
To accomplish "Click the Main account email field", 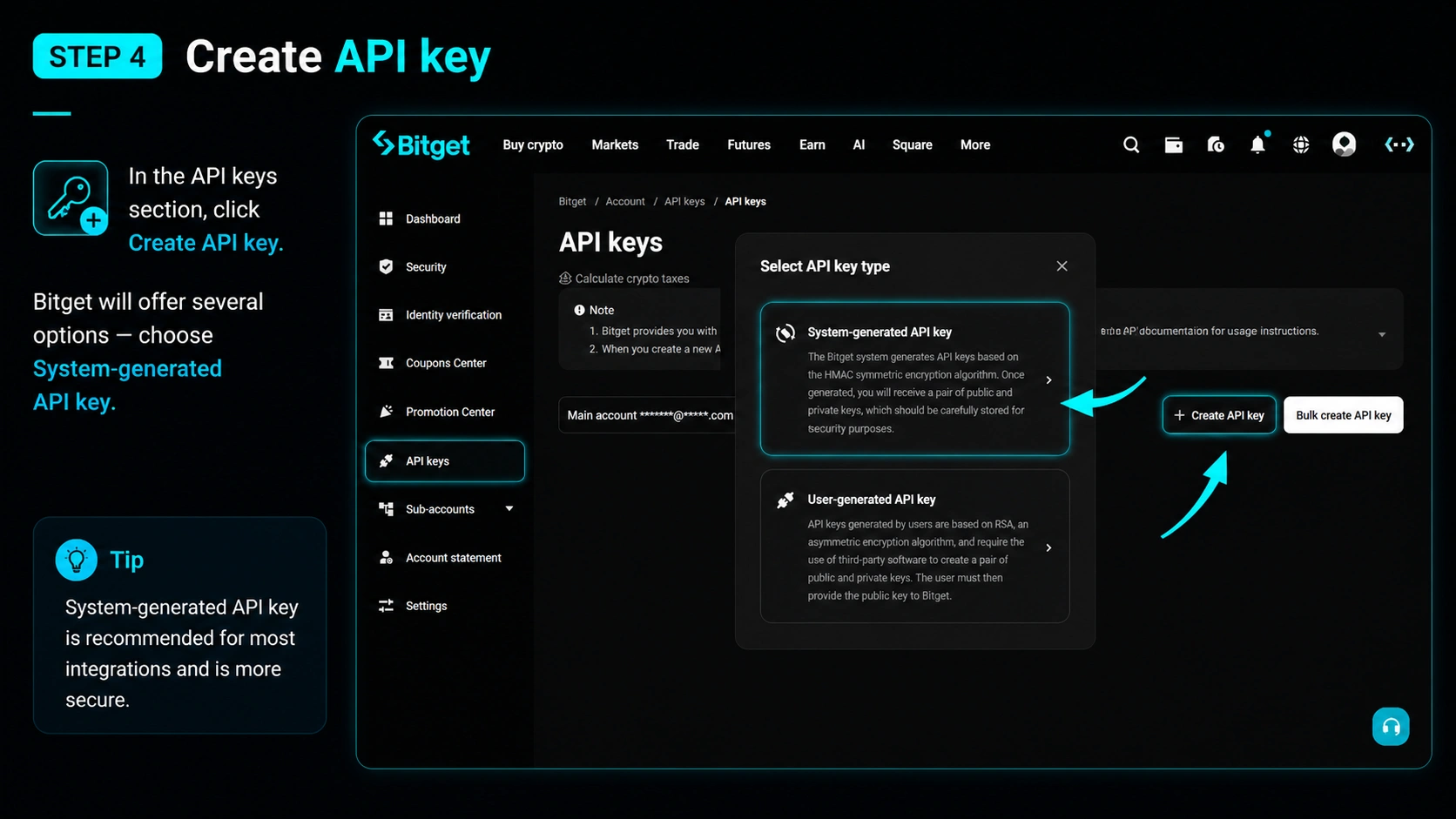I will click(647, 415).
